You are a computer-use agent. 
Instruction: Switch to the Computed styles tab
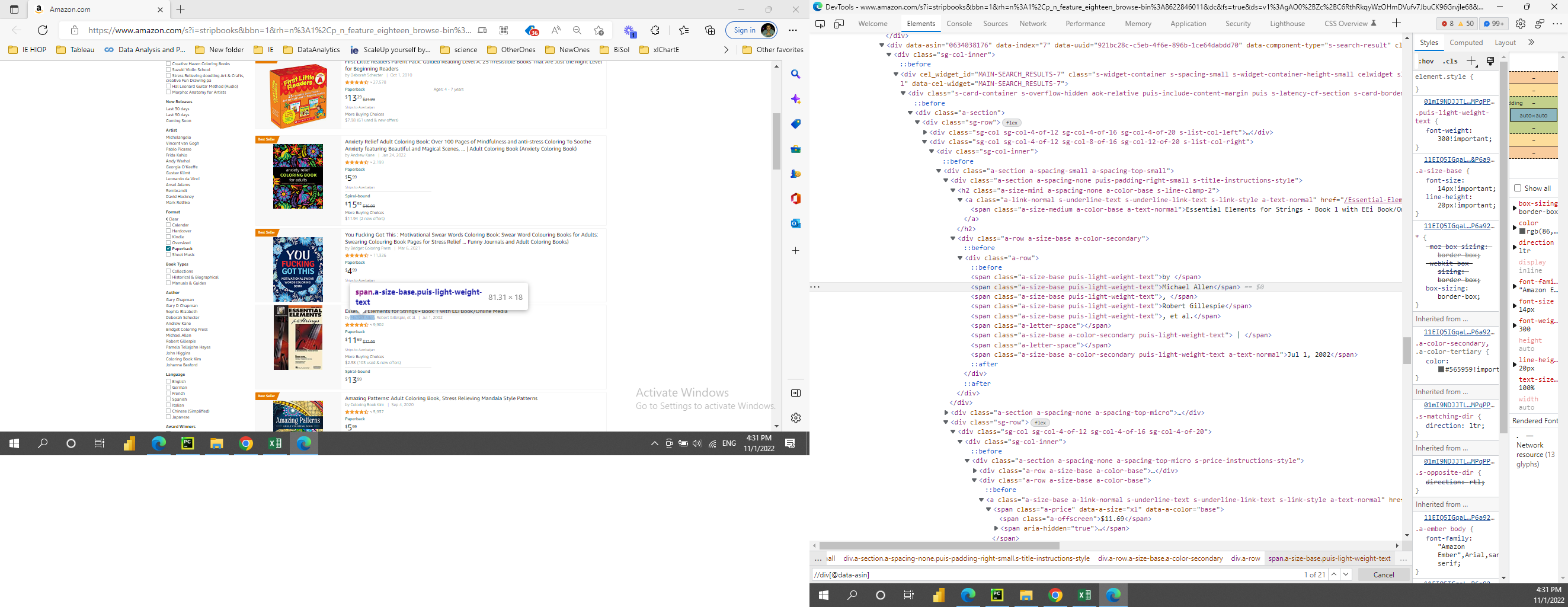click(x=1465, y=43)
